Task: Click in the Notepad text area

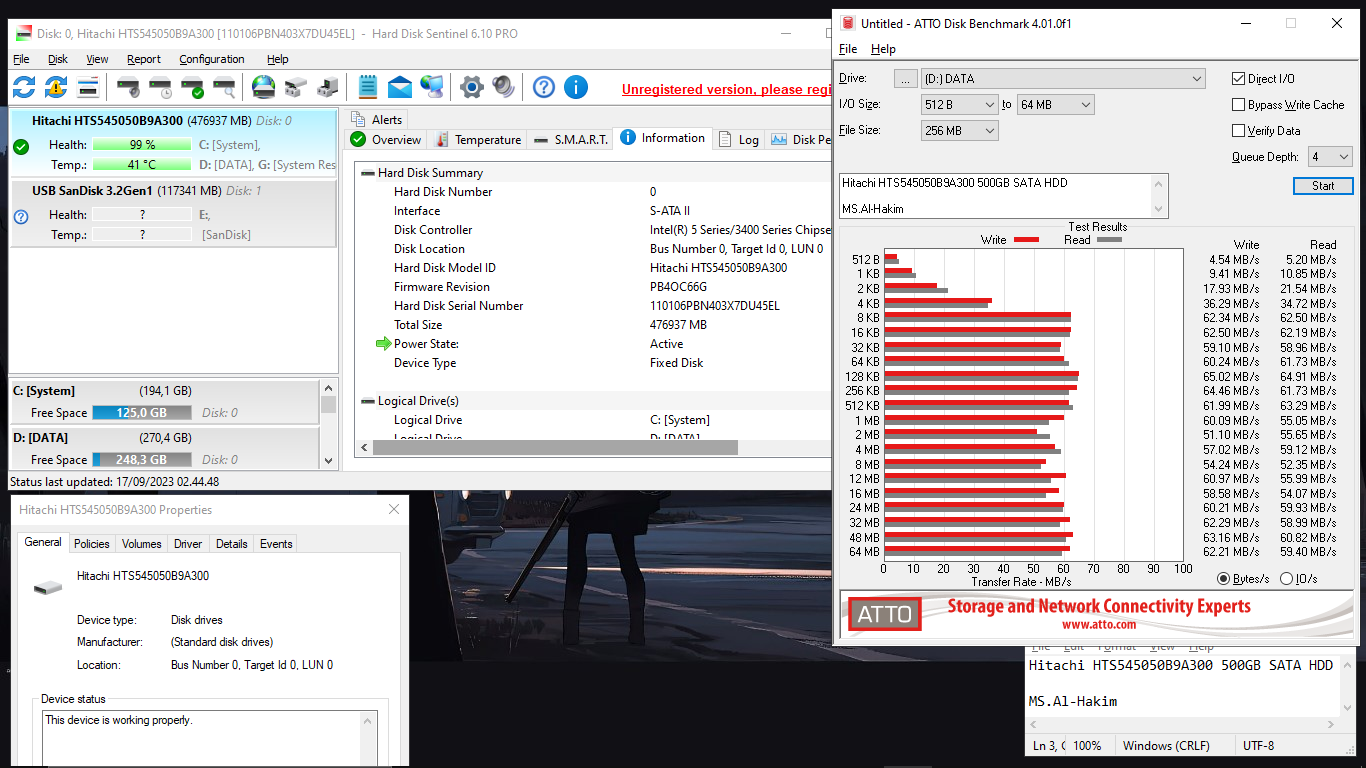Action: tap(1182, 685)
